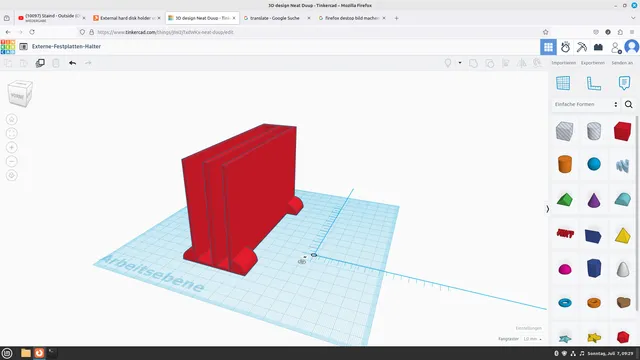Collapse the shapes panel with the chevron
Screen dimensions: 640x360
[x=547, y=209]
